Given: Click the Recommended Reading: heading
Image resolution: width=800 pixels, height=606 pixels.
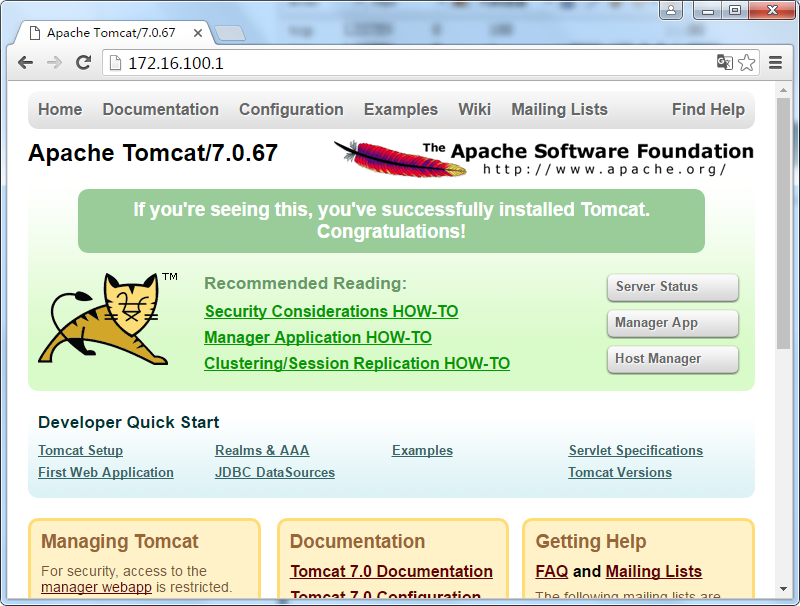Looking at the screenshot, I should tap(306, 283).
